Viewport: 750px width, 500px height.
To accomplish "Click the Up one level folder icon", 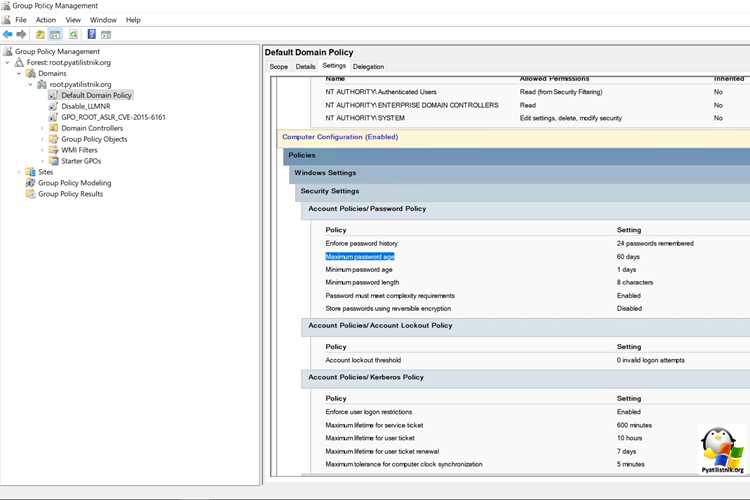I will 40,34.
